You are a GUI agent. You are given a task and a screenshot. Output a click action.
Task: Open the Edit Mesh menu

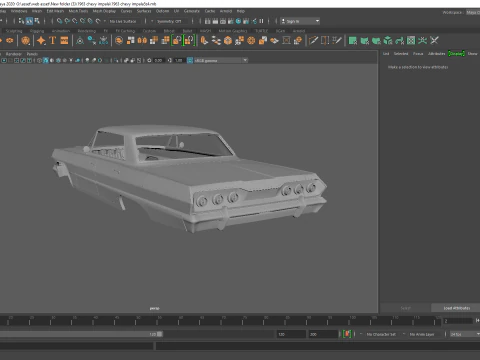click(x=55, y=11)
